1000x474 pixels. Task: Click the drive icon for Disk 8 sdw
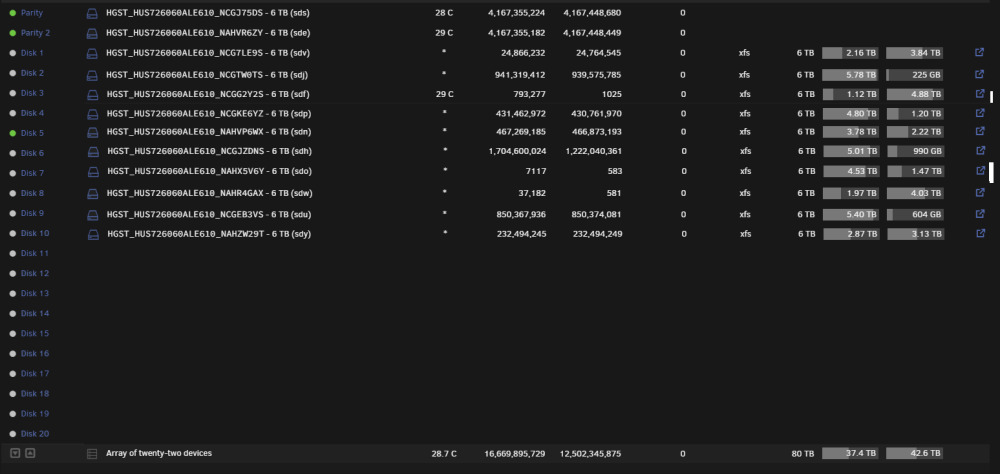[93, 193]
